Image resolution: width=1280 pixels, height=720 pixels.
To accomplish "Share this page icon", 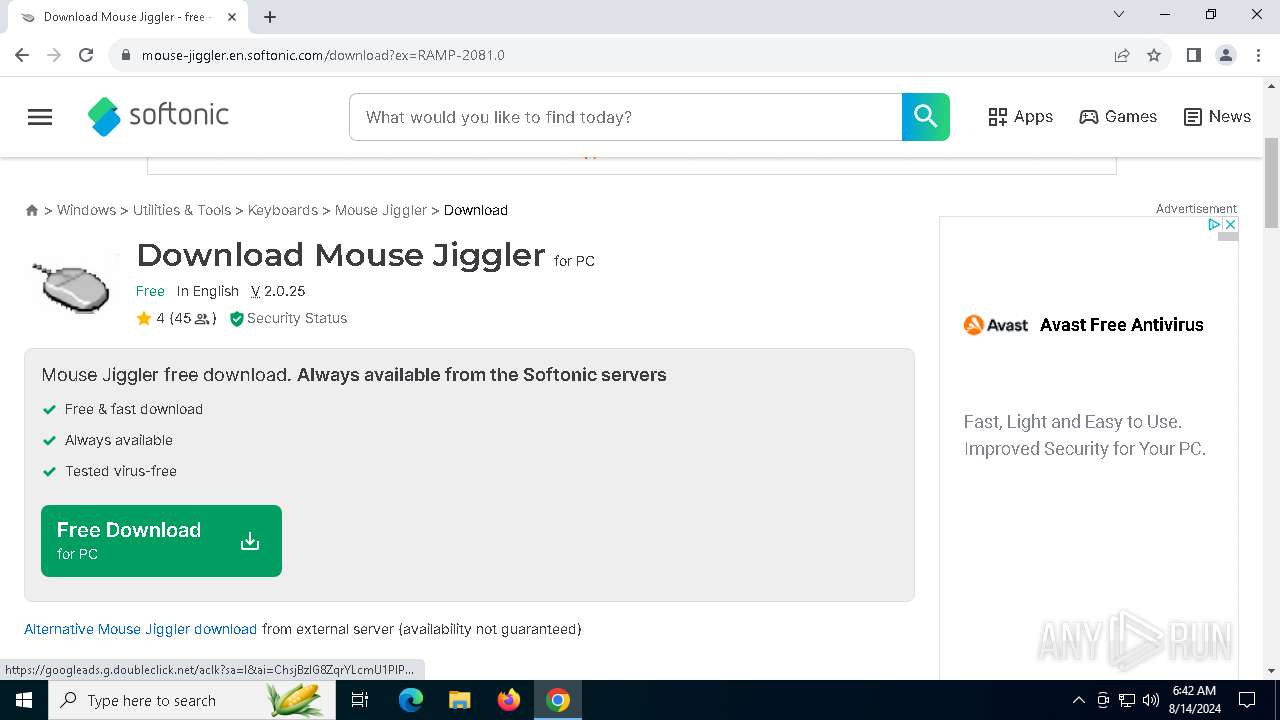I will pos(1122,55).
